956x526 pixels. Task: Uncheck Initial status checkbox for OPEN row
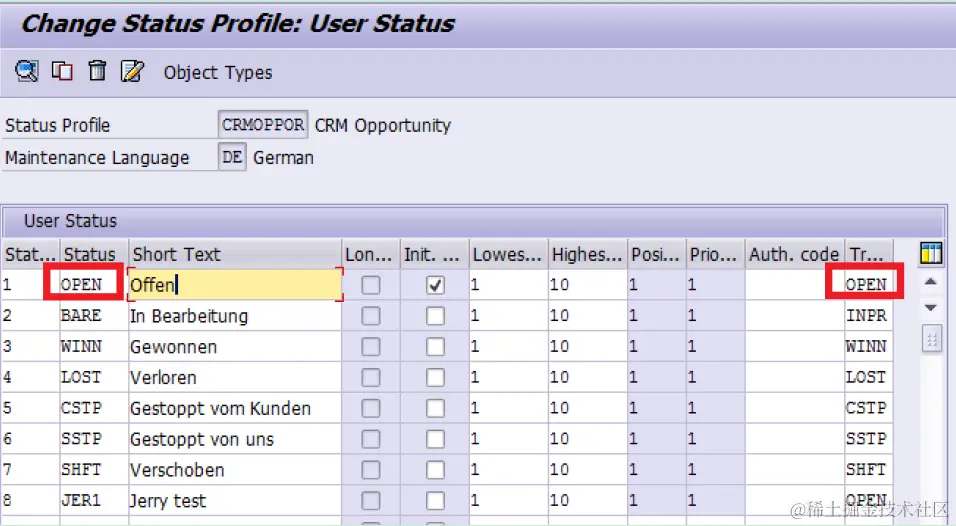[x=435, y=285]
